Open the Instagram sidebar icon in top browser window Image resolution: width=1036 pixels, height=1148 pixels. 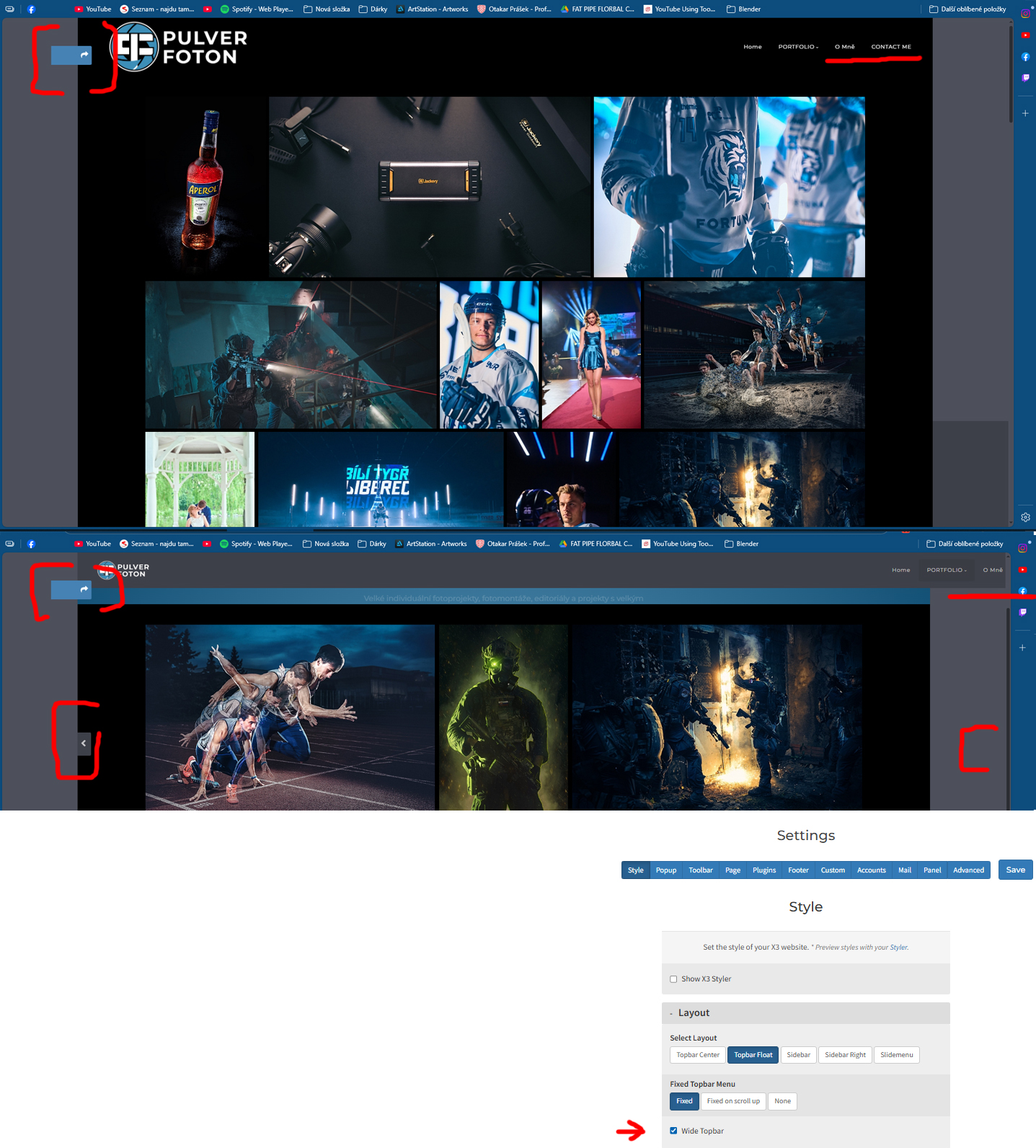[1025, 14]
